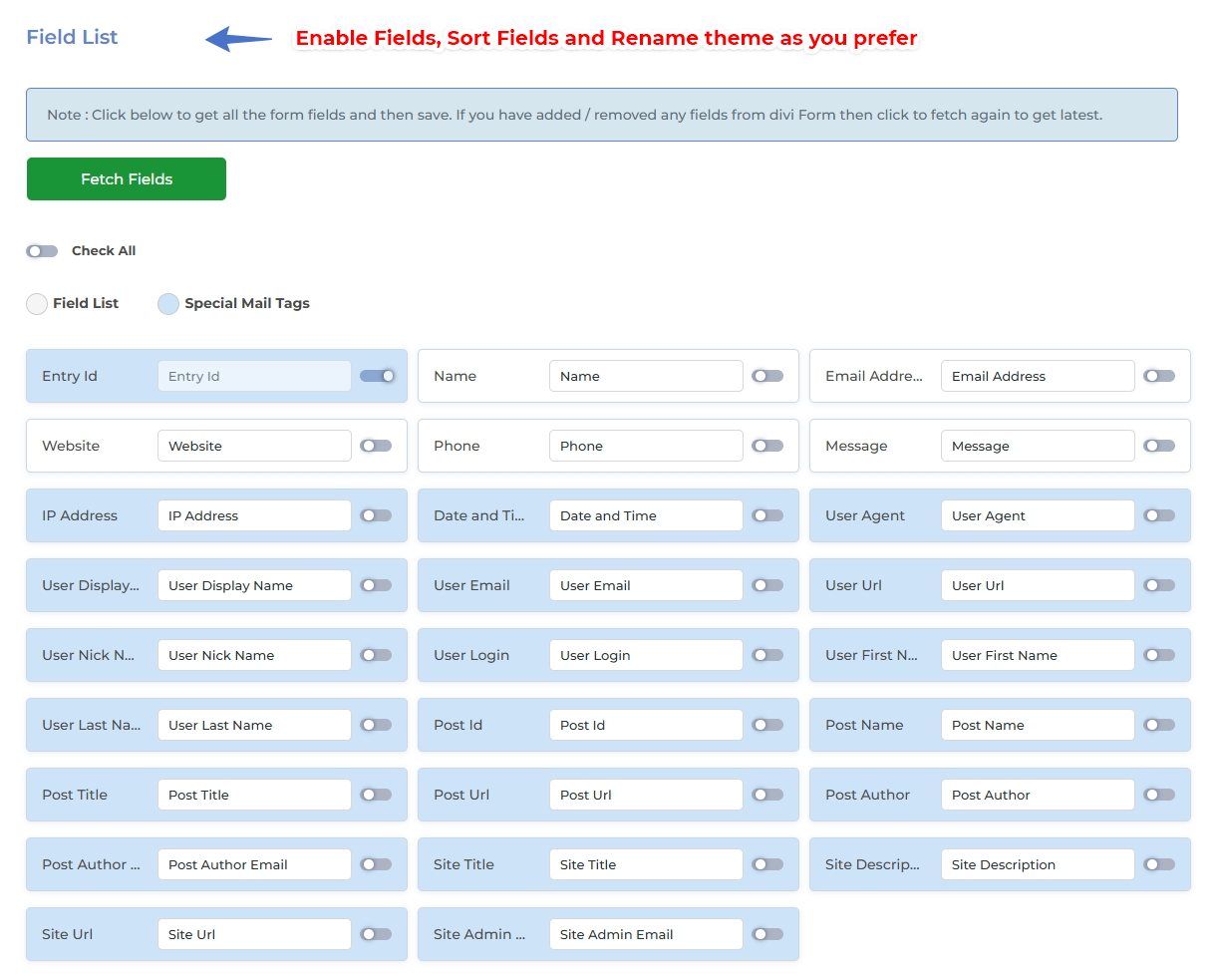This screenshot has width=1219, height=980.
Task: Click the Field List heading
Action: pyautogui.click(x=72, y=37)
